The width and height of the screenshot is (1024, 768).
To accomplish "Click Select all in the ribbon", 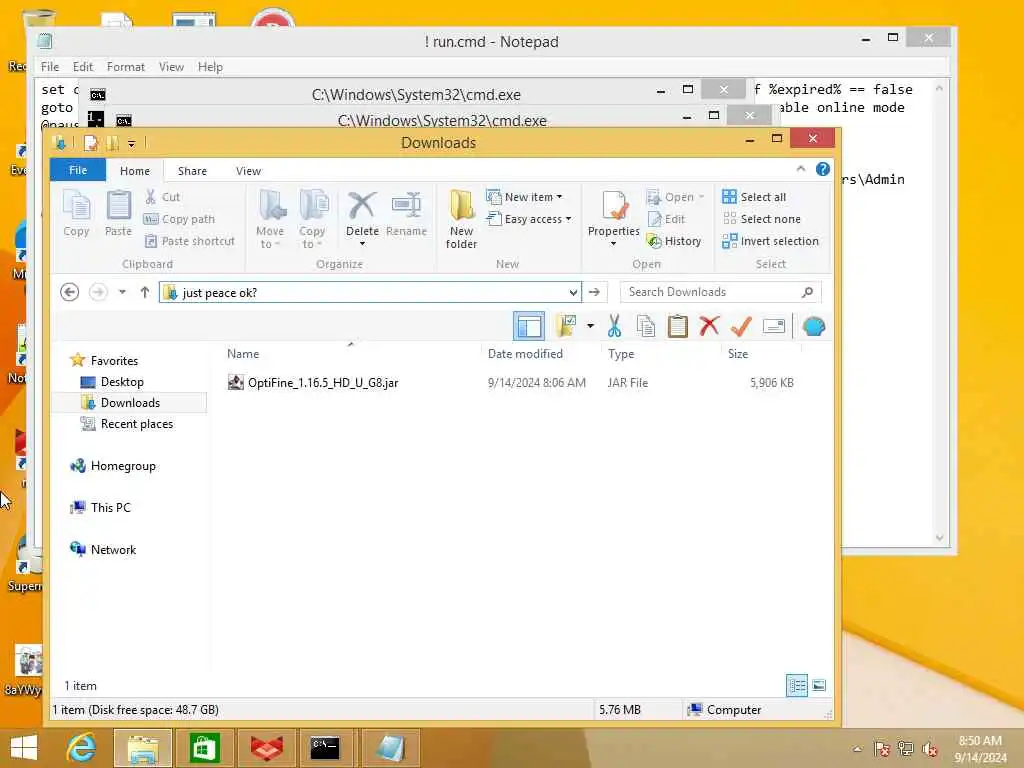I will coord(754,197).
